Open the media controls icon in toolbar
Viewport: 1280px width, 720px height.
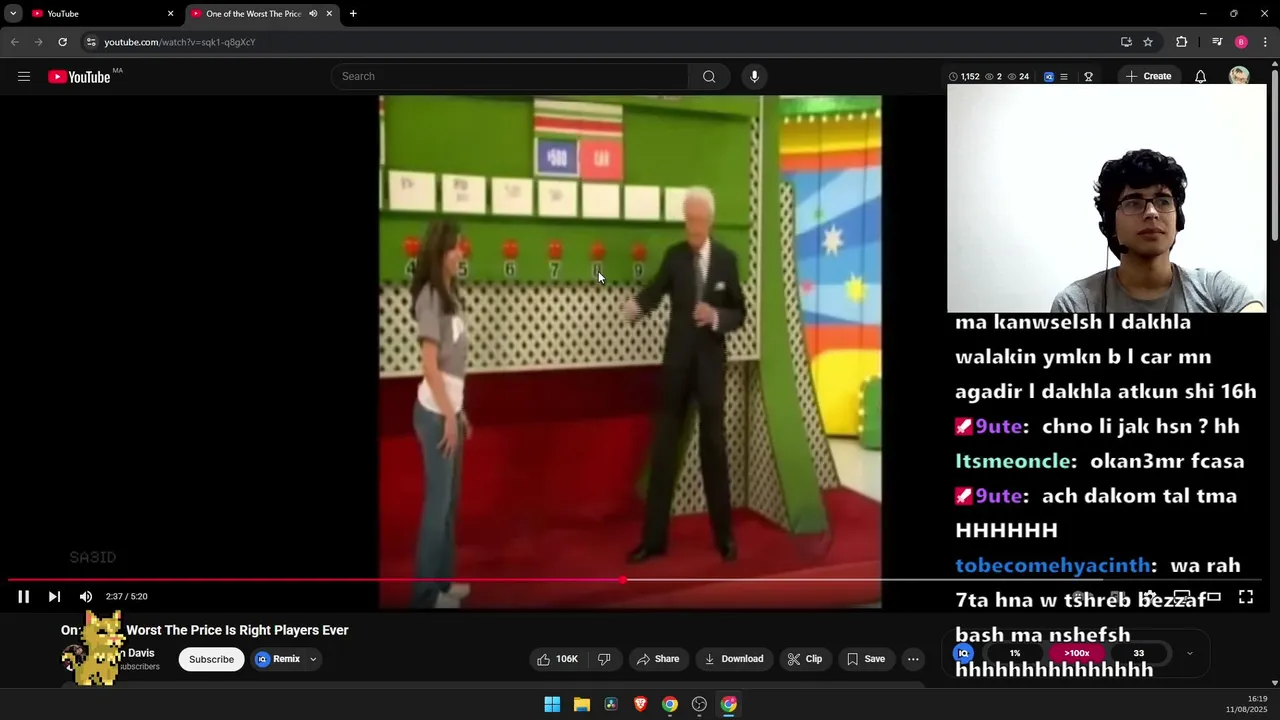(1217, 42)
